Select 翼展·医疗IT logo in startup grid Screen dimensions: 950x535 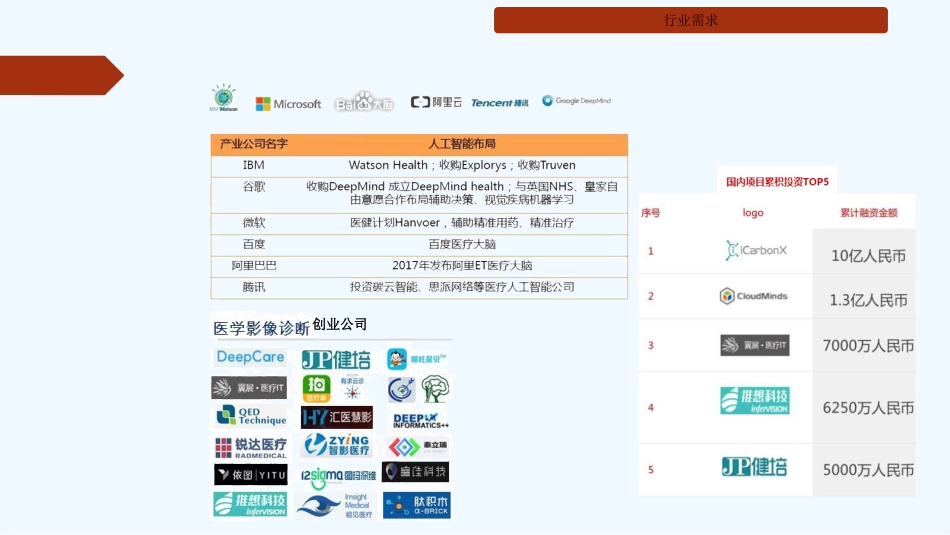249,388
